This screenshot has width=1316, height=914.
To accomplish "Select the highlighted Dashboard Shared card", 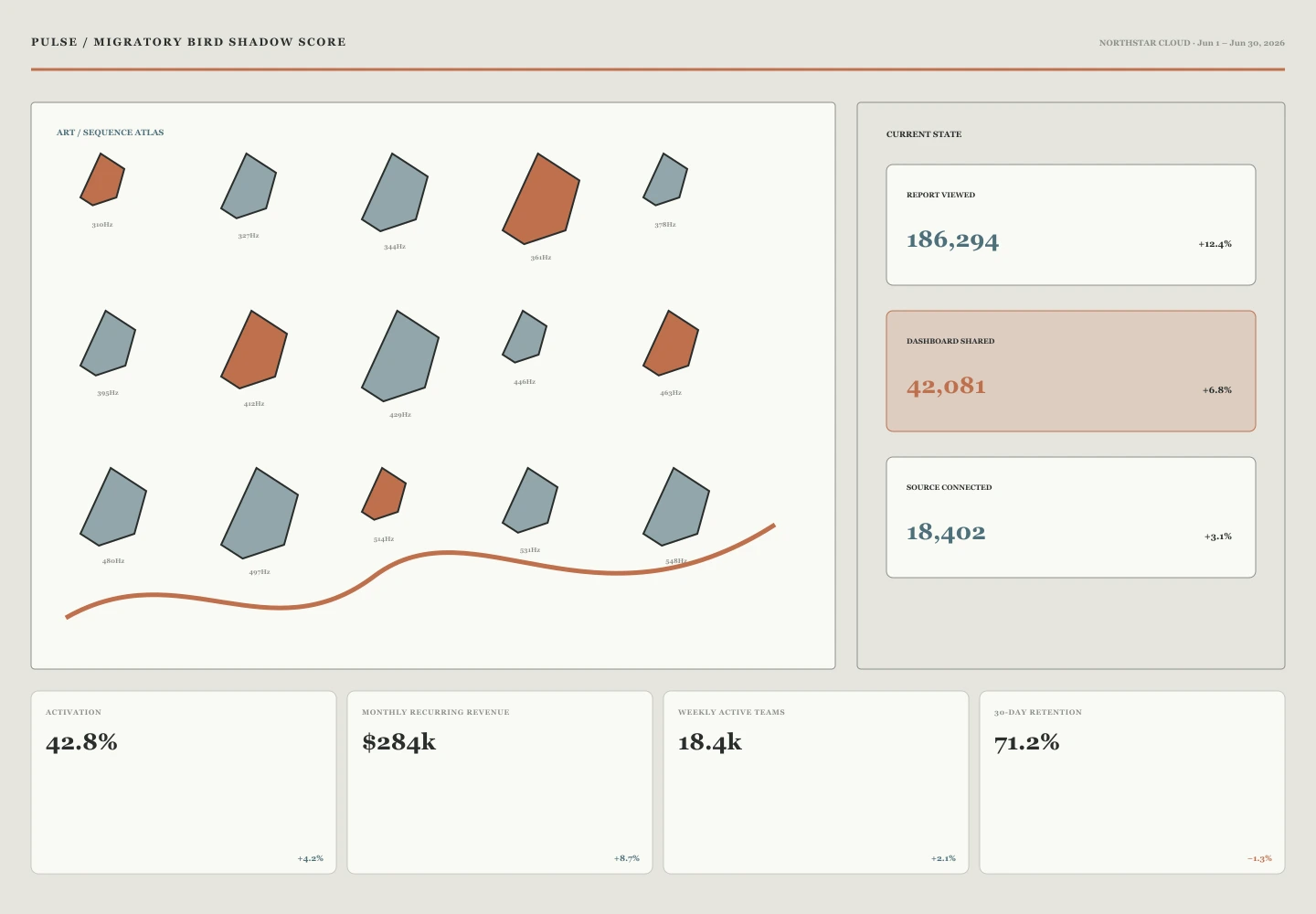I will coord(1071,371).
